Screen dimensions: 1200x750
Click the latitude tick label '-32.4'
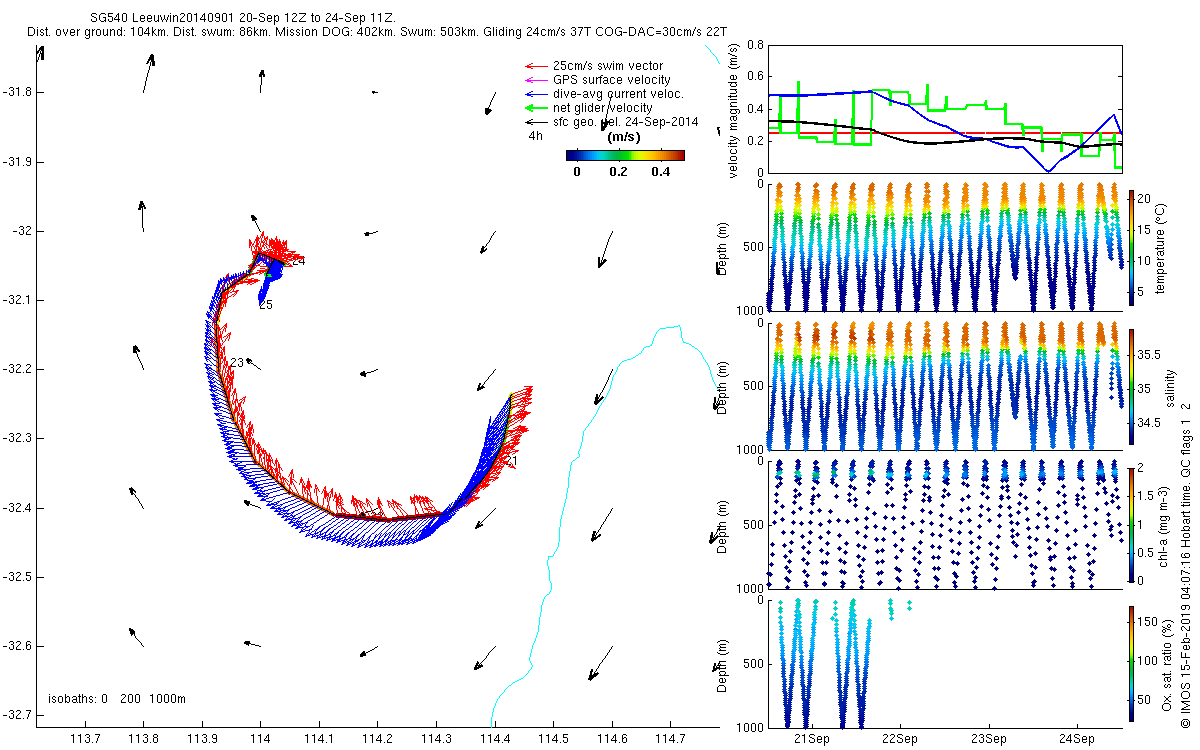pyautogui.click(x=16, y=508)
